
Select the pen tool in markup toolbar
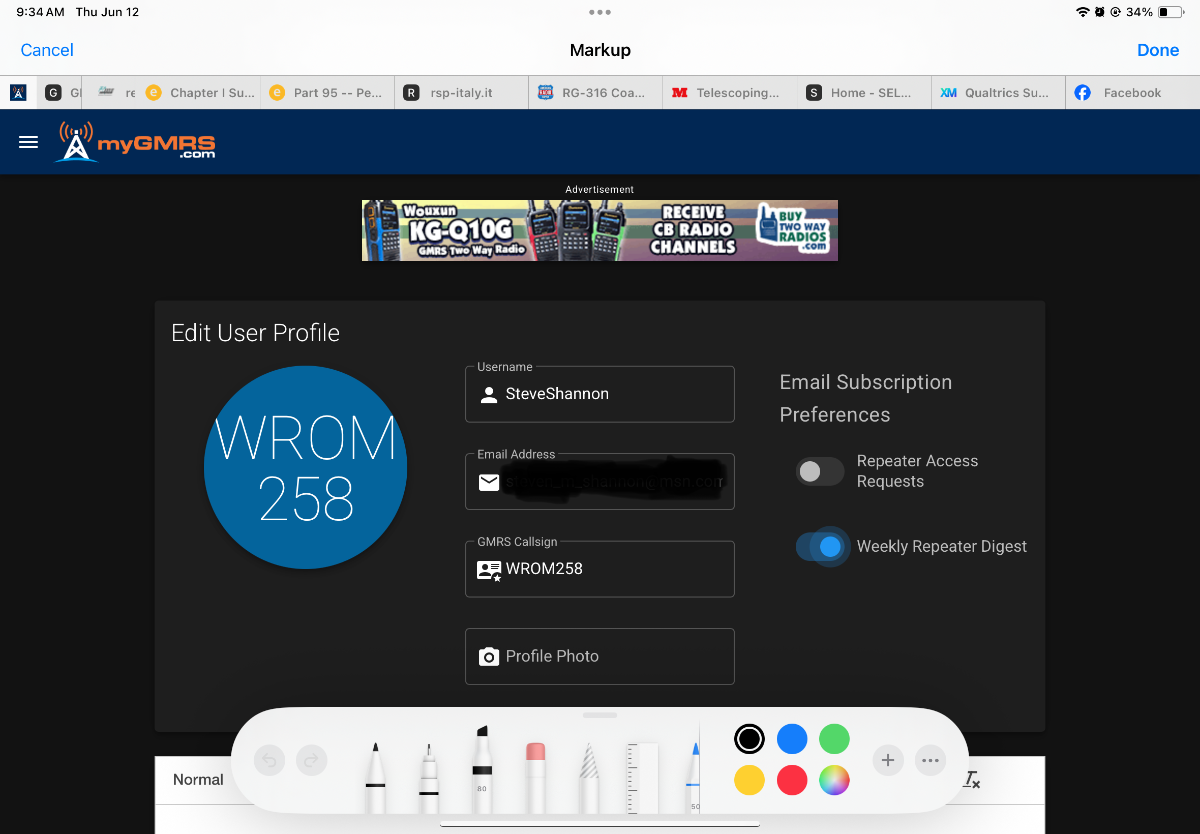tap(376, 775)
